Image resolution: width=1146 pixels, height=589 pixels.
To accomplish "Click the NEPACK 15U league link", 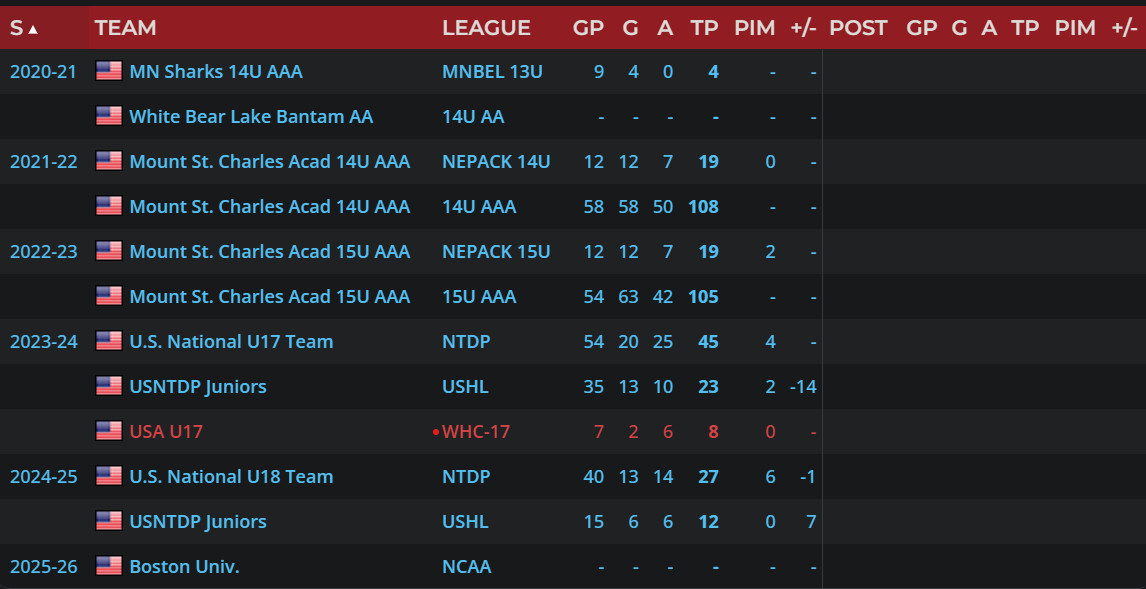I will [496, 251].
